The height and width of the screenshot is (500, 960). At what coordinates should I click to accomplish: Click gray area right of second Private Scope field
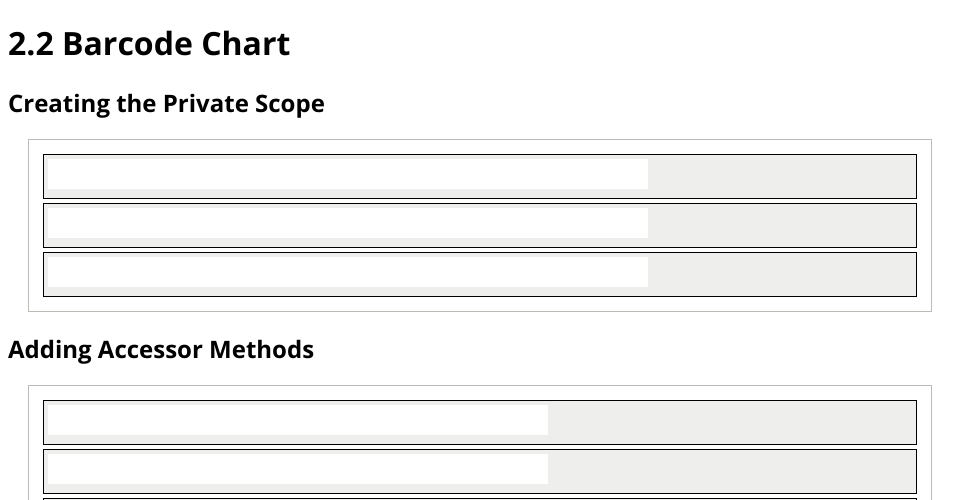[781, 225]
